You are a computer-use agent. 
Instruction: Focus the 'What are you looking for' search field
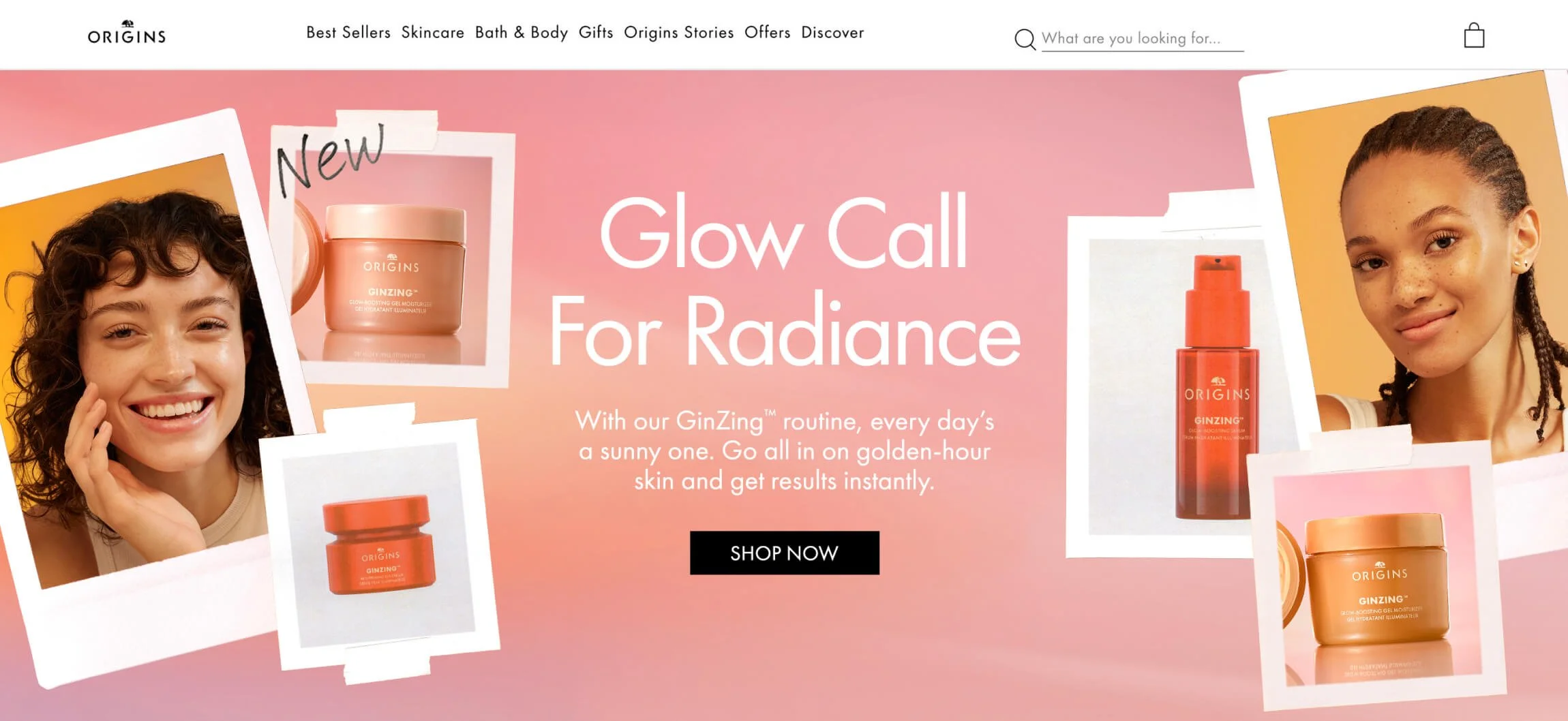click(x=1143, y=39)
